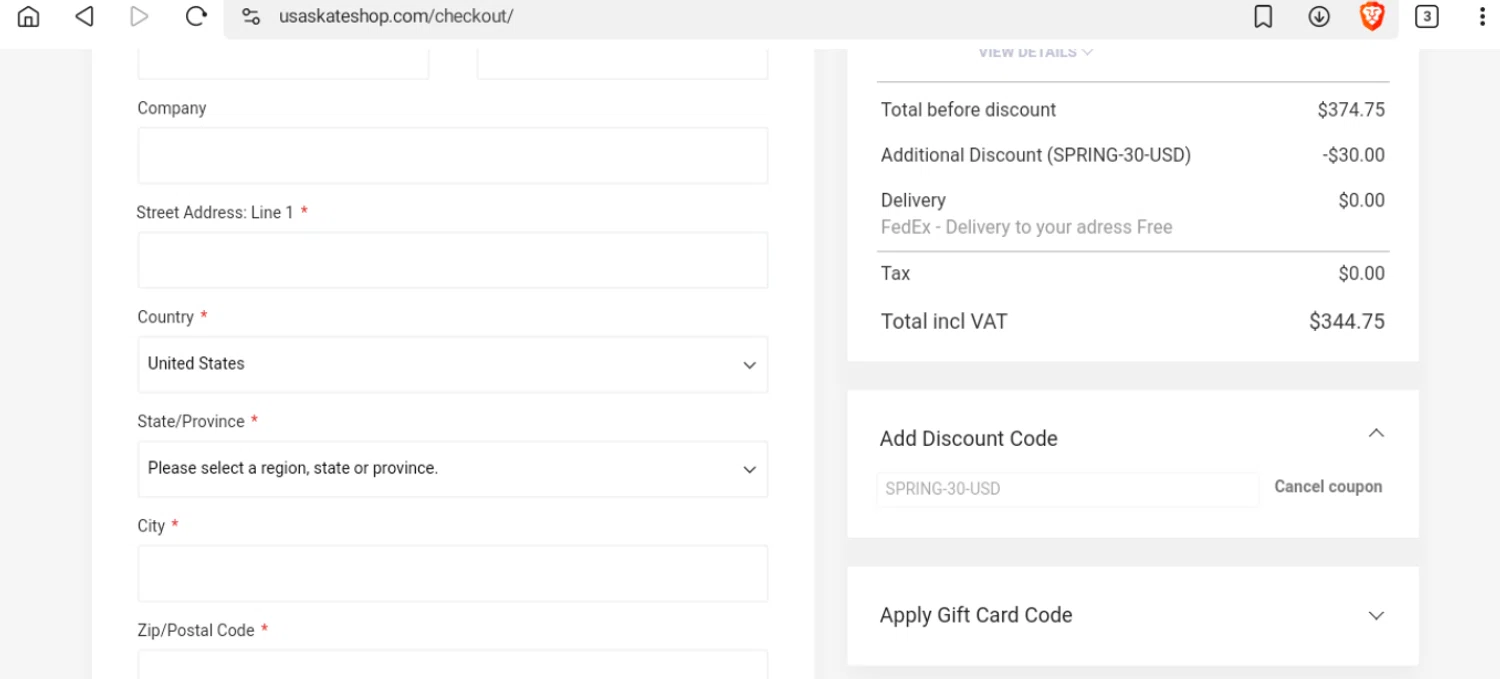Click the Total before discount label
Viewport: 1500px width, 679px height.
click(x=968, y=110)
